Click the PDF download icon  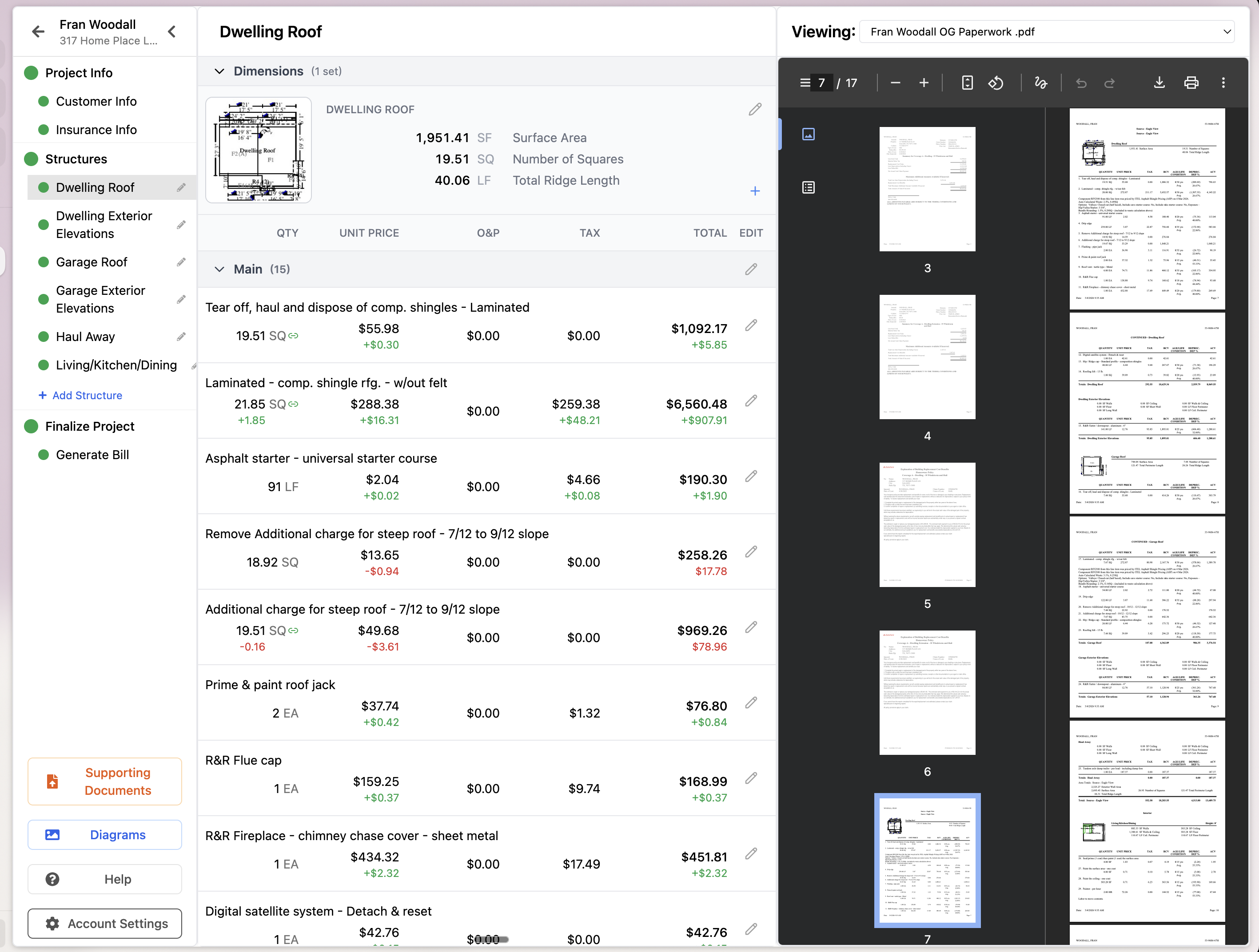point(1159,83)
